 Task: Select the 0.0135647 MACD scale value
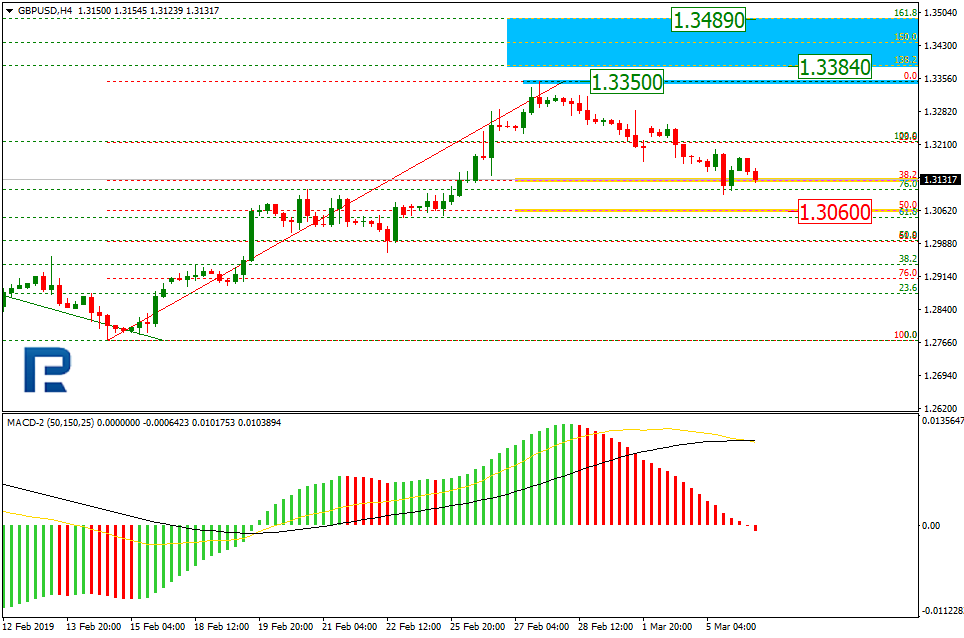coord(941,421)
